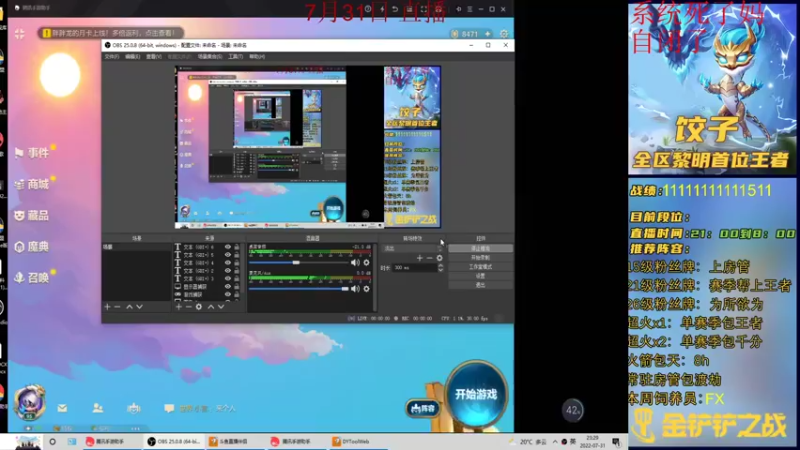Image resolution: width=800 pixels, height=450 pixels.
Task: Mute the 桌面音频 speaker icon
Action: [x=355, y=262]
